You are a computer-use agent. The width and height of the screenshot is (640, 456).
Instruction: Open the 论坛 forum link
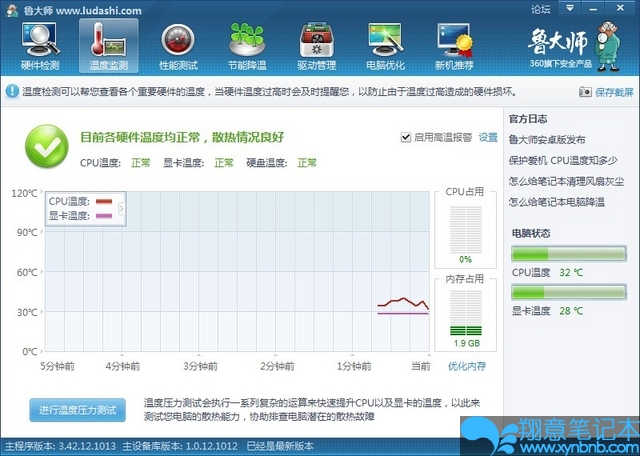[541, 9]
